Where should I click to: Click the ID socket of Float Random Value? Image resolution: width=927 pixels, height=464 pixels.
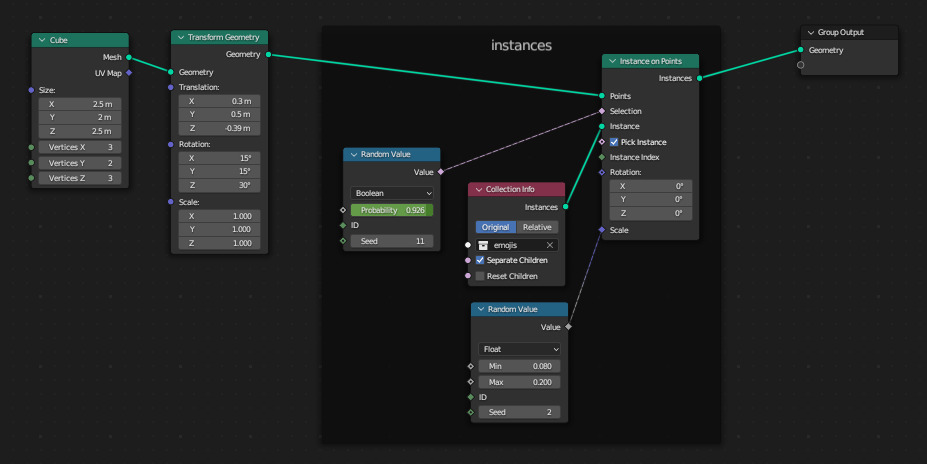point(471,397)
